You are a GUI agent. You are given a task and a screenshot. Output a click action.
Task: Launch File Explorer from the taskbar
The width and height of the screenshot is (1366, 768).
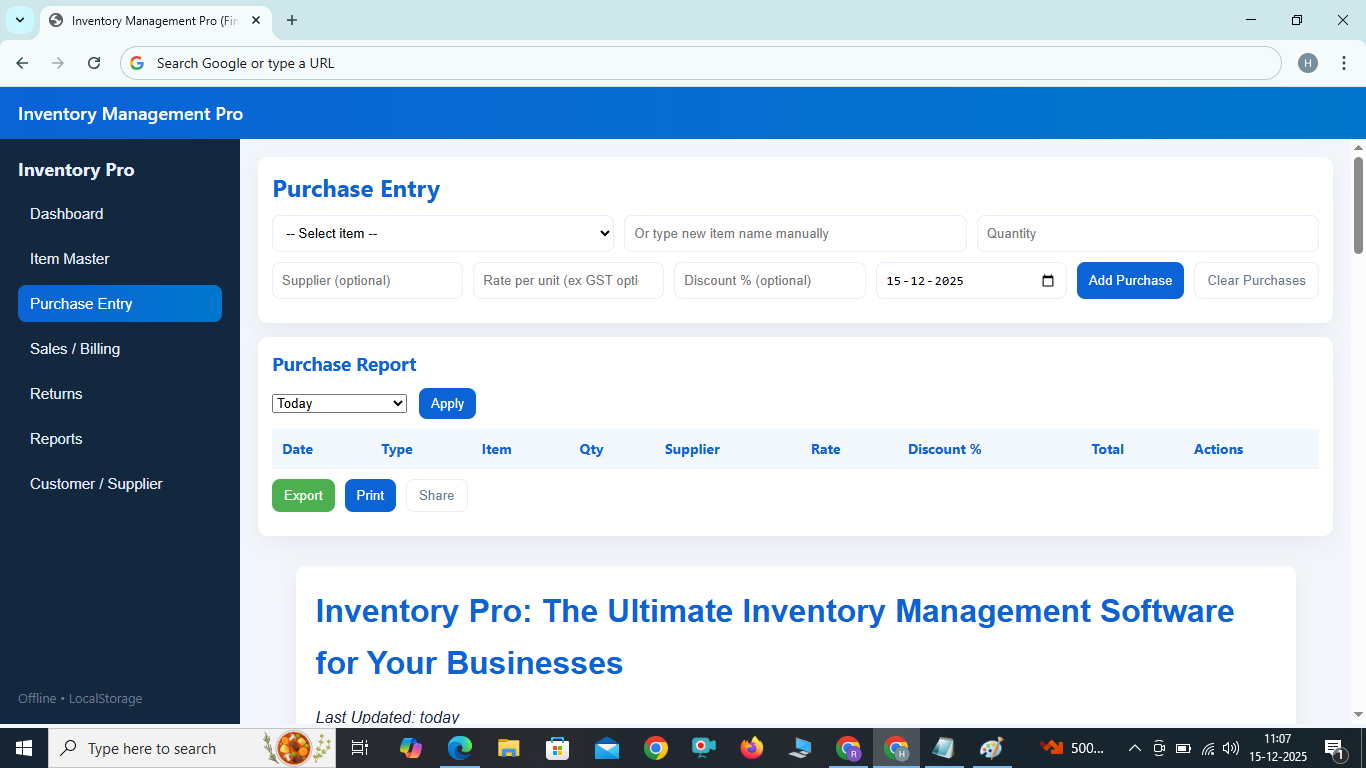[508, 747]
